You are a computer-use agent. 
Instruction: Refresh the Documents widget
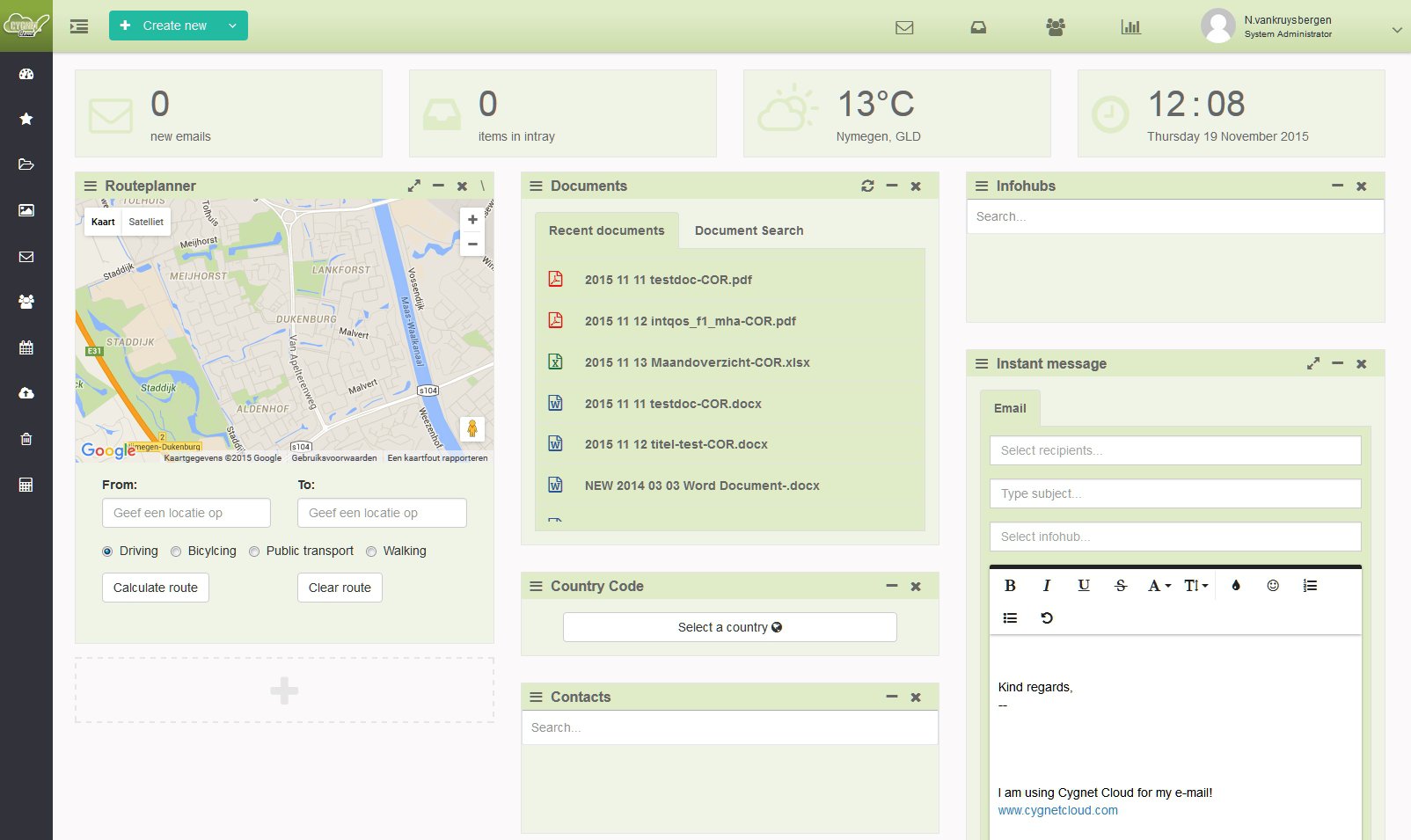(867, 186)
